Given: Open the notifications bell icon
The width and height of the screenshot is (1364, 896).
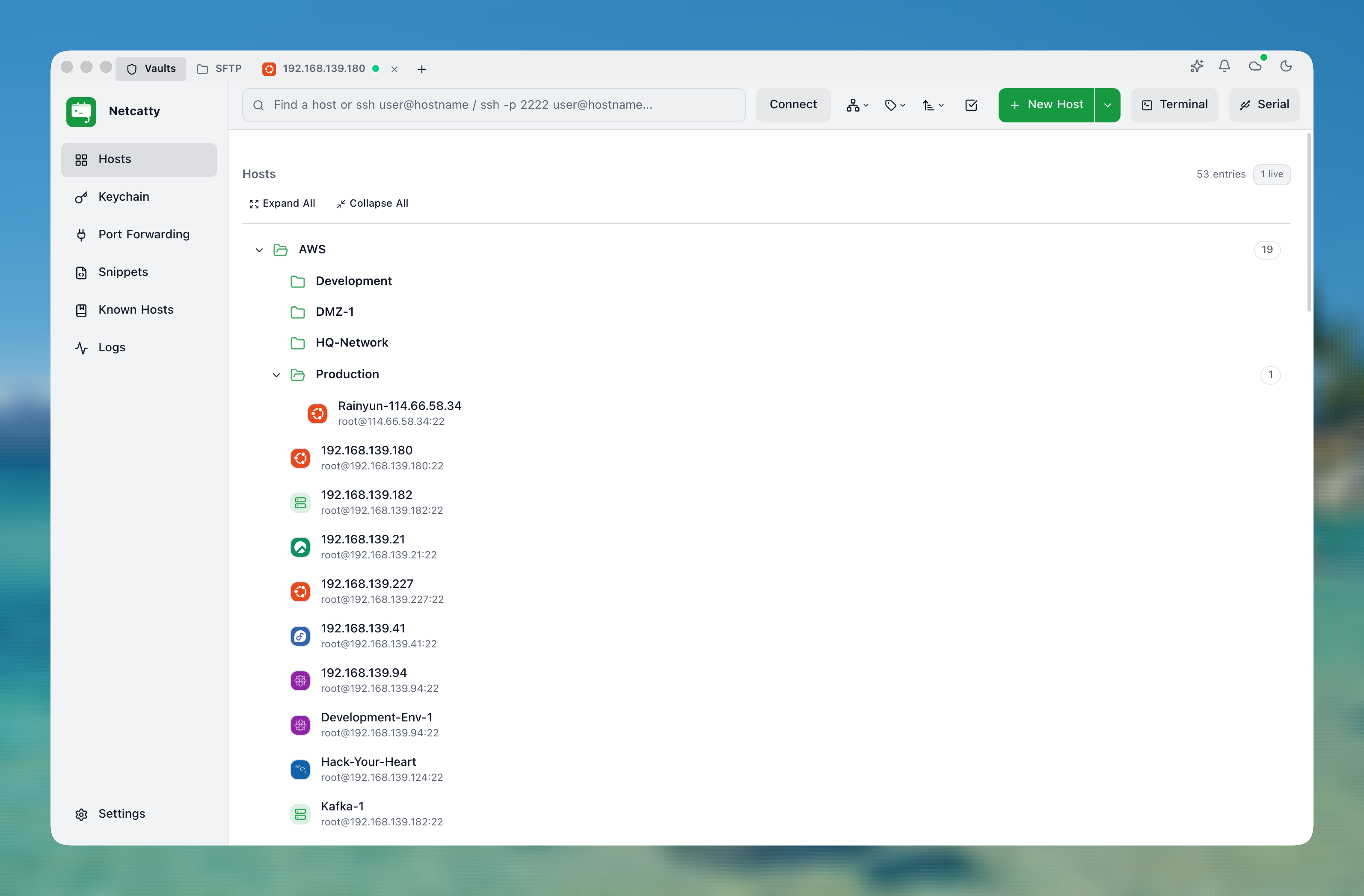Looking at the screenshot, I should (x=1224, y=66).
